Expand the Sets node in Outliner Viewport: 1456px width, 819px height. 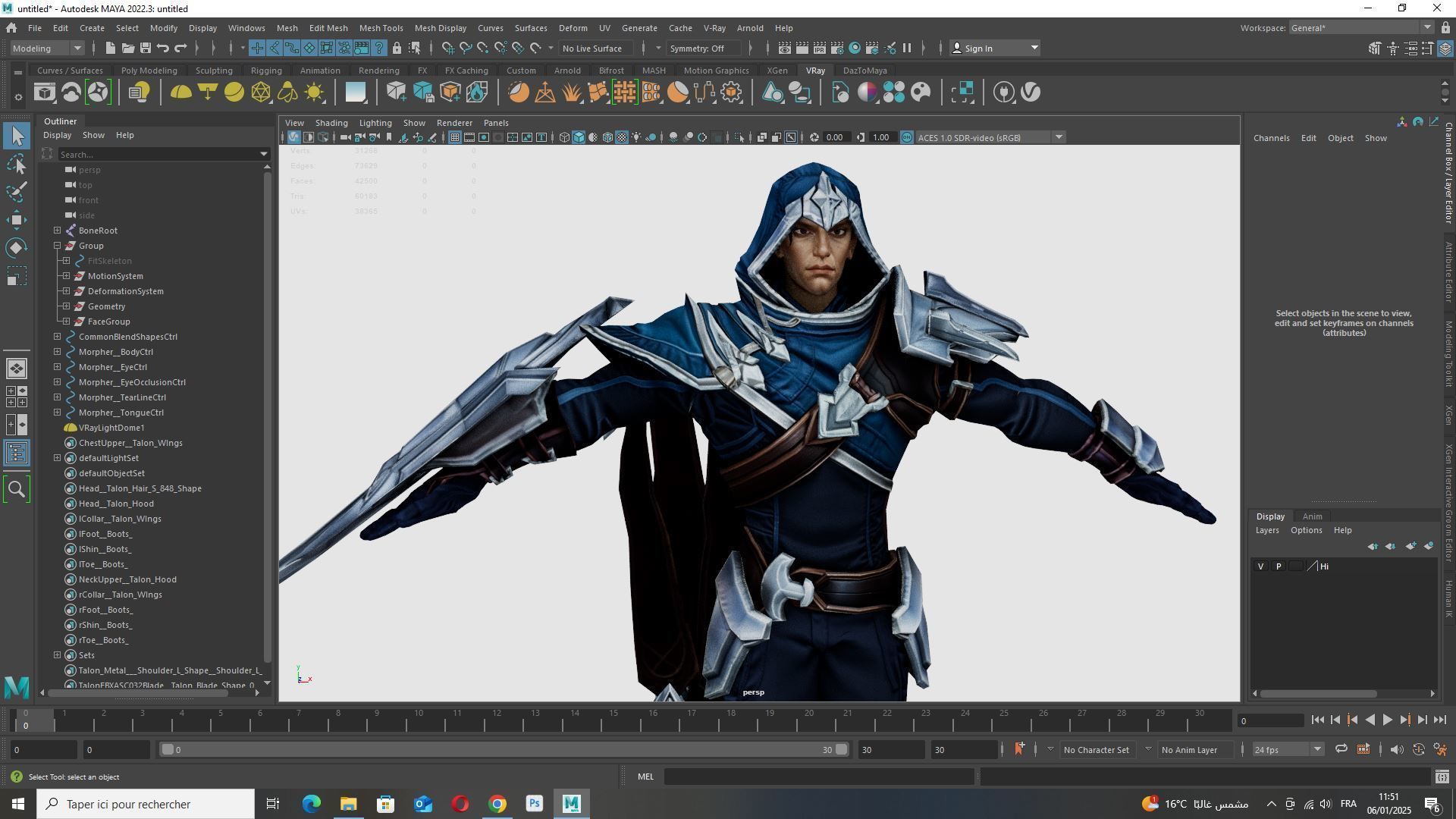tap(58, 655)
